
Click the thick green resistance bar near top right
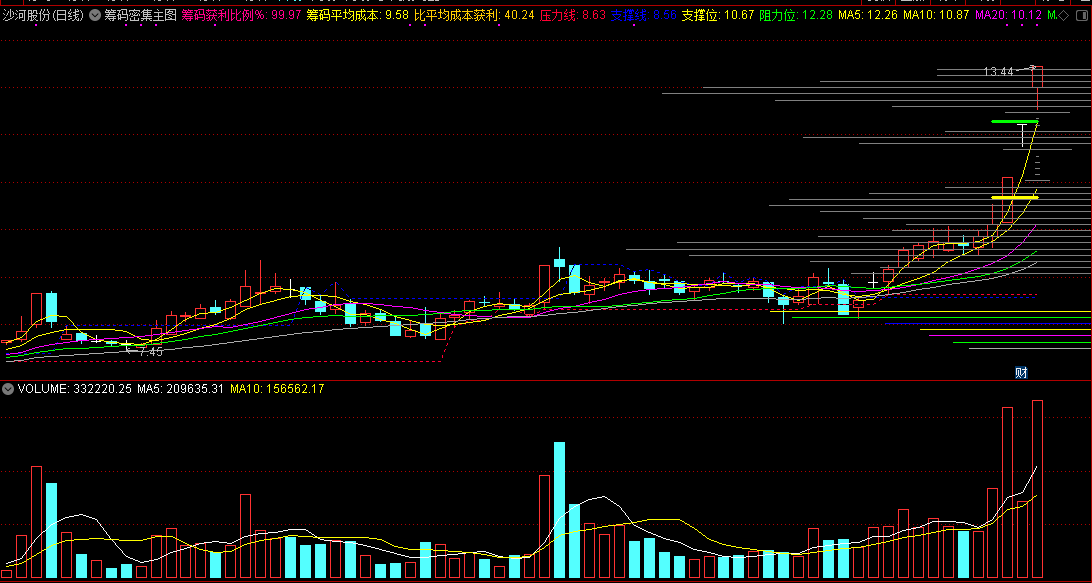[x=1014, y=121]
